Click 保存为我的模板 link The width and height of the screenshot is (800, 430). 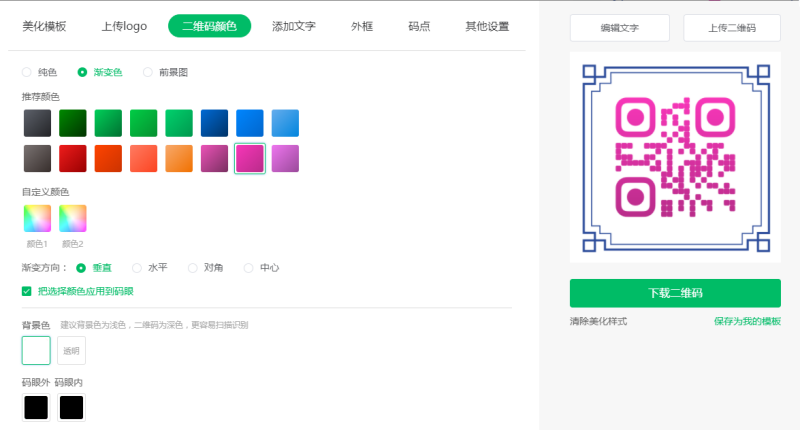[747, 321]
